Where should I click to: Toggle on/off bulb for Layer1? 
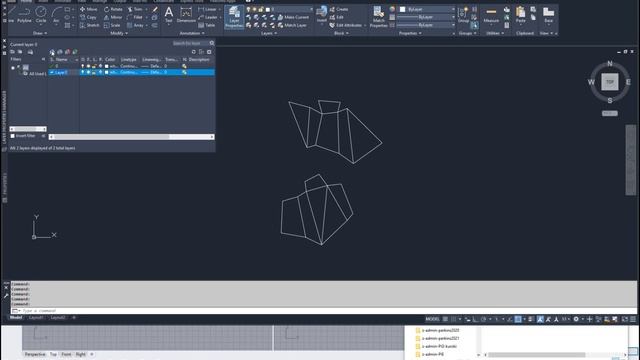(x=83, y=72)
